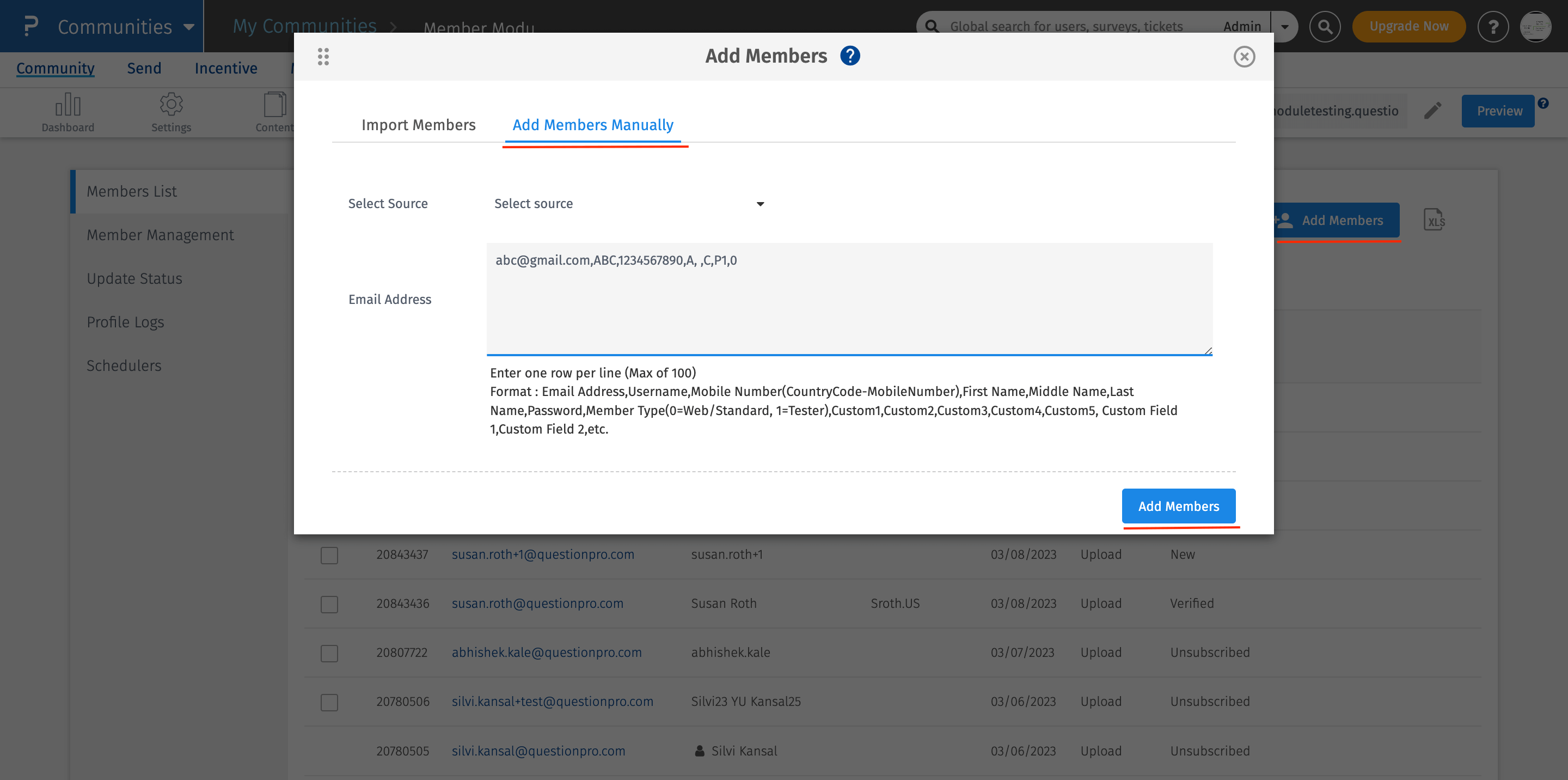Expand the Select source dropdown

628,203
